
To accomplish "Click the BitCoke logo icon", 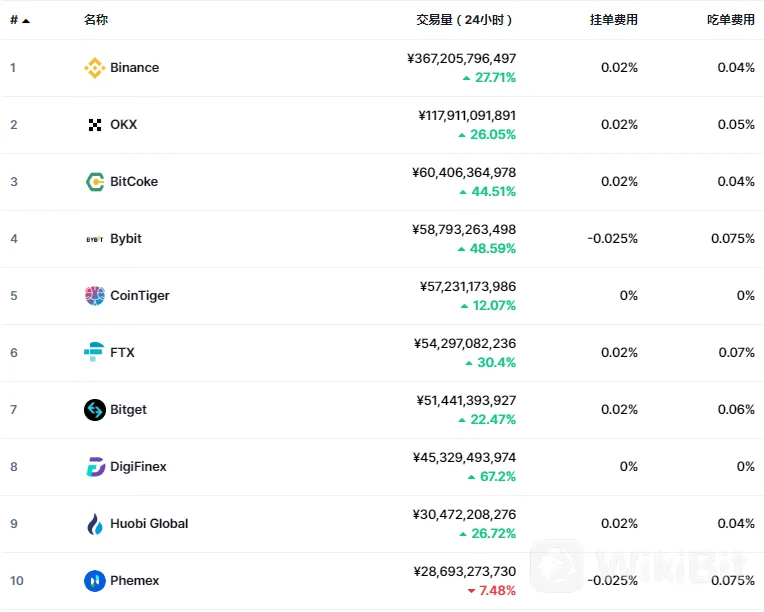I will pos(95,182).
